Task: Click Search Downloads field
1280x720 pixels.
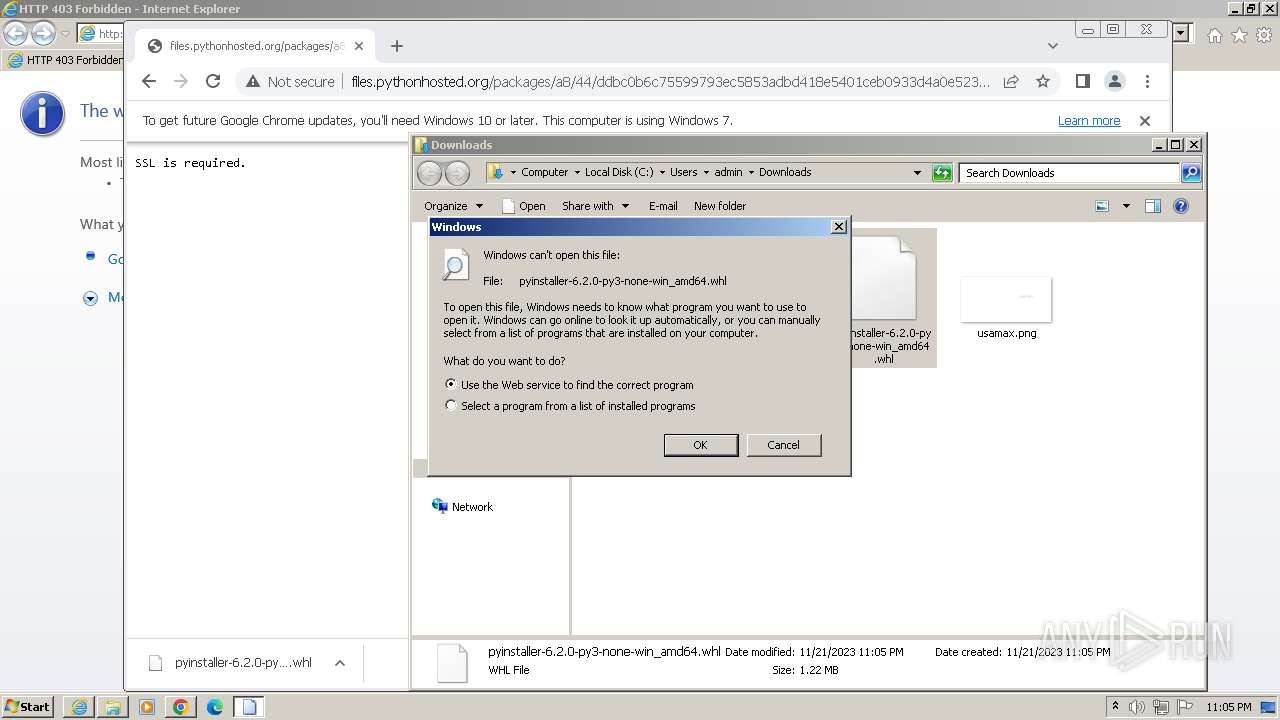Action: click(x=1069, y=173)
